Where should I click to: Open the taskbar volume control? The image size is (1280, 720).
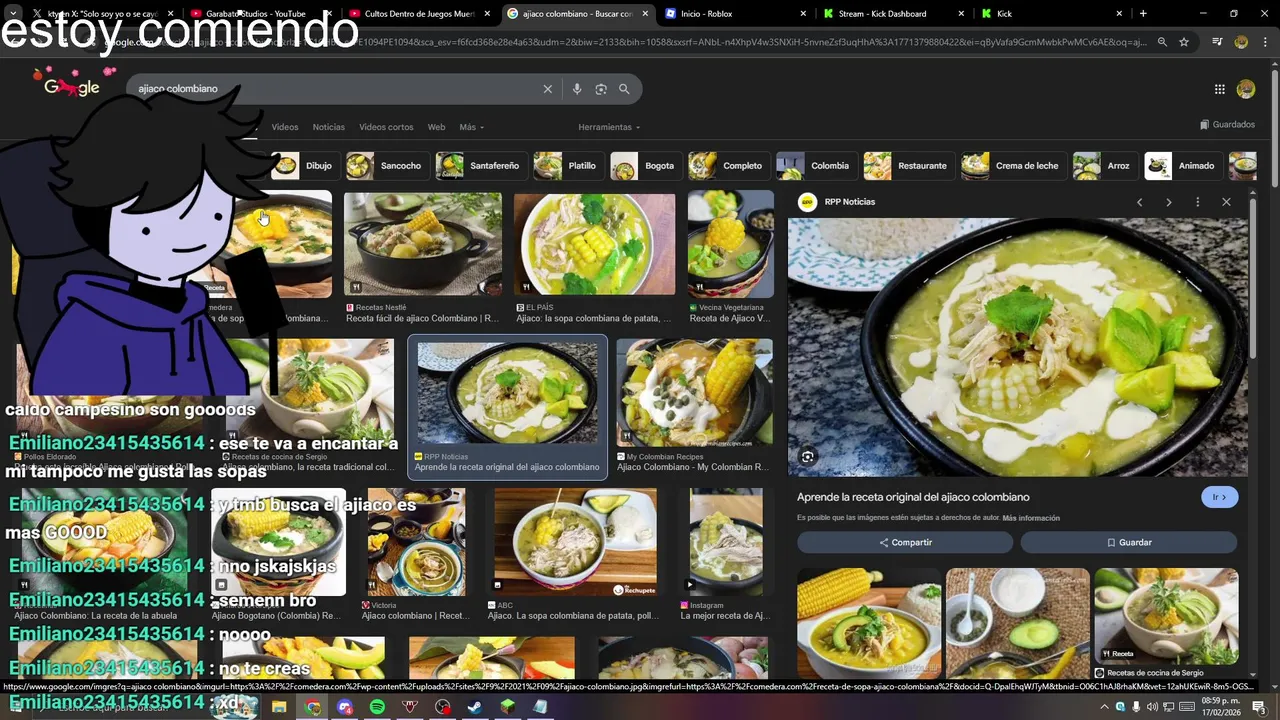pyautogui.click(x=1152, y=707)
